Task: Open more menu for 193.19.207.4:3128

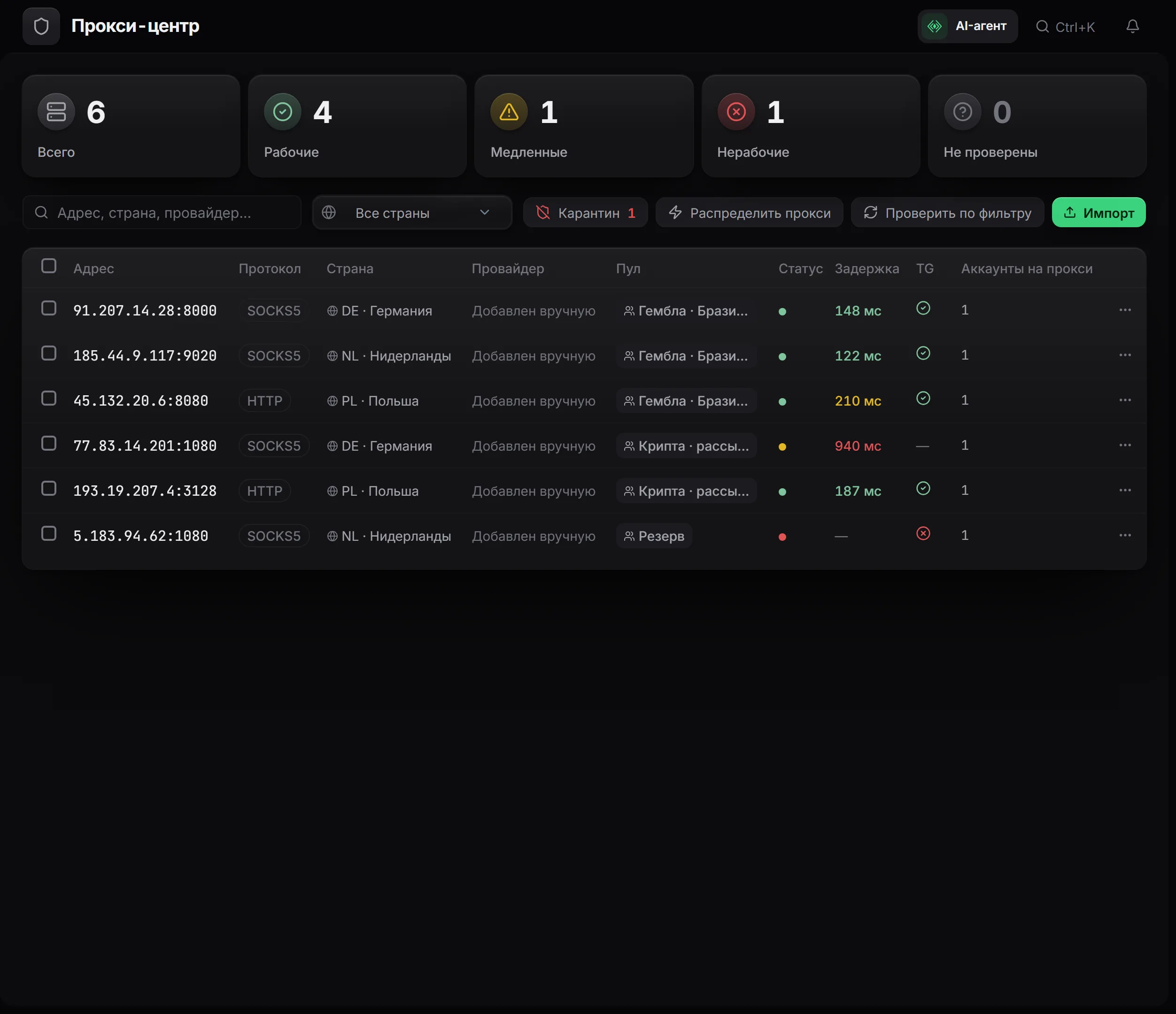Action: pos(1125,490)
